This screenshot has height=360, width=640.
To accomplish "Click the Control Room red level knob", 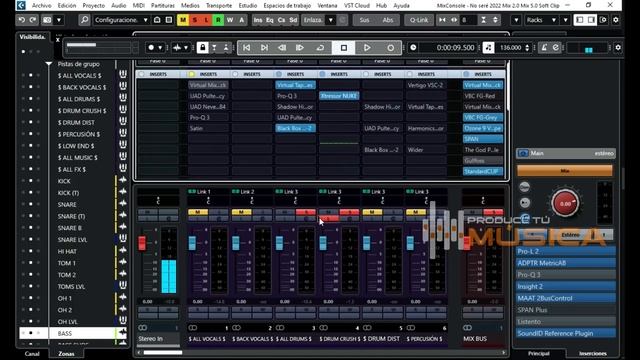I will (x=565, y=203).
